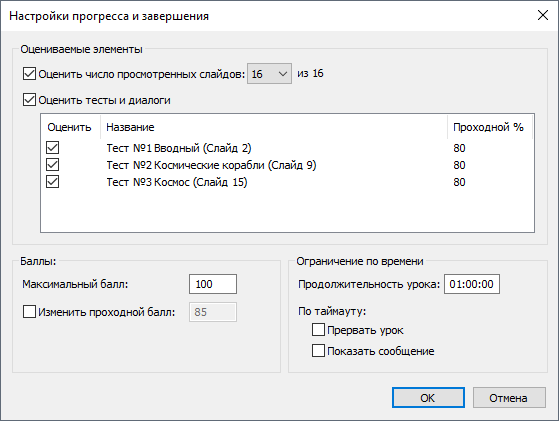Select row 'Тест №1 Вводный (Слайд 2)'

pos(287,148)
